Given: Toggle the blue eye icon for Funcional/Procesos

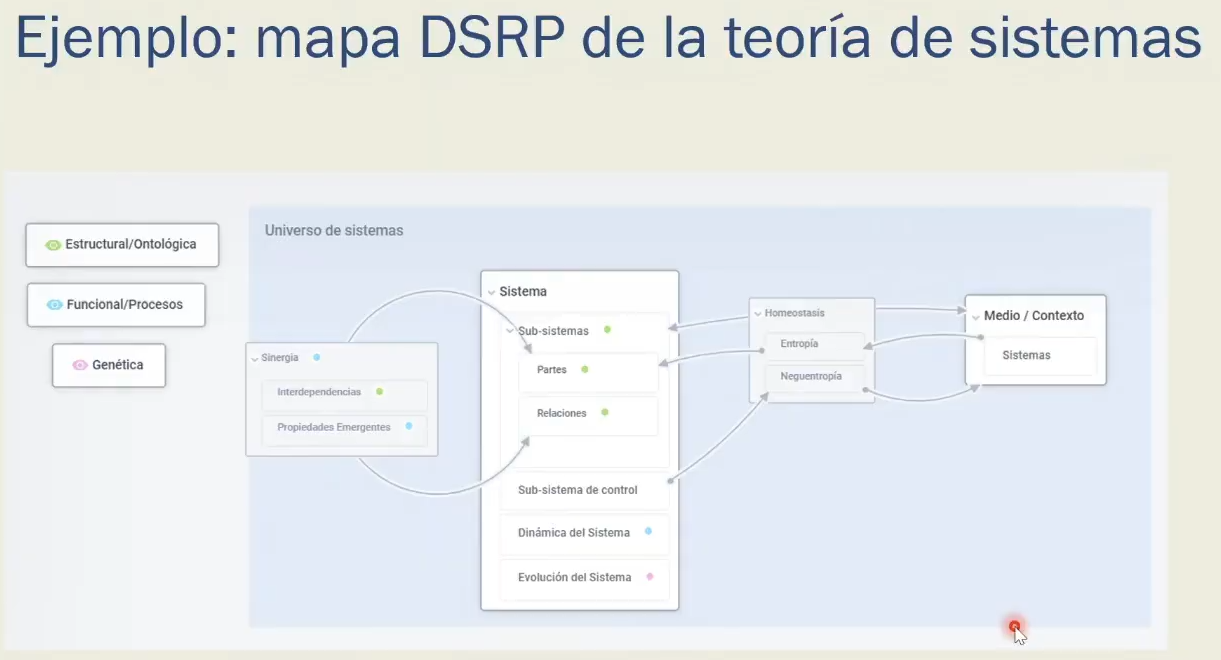Looking at the screenshot, I should click(x=55, y=305).
